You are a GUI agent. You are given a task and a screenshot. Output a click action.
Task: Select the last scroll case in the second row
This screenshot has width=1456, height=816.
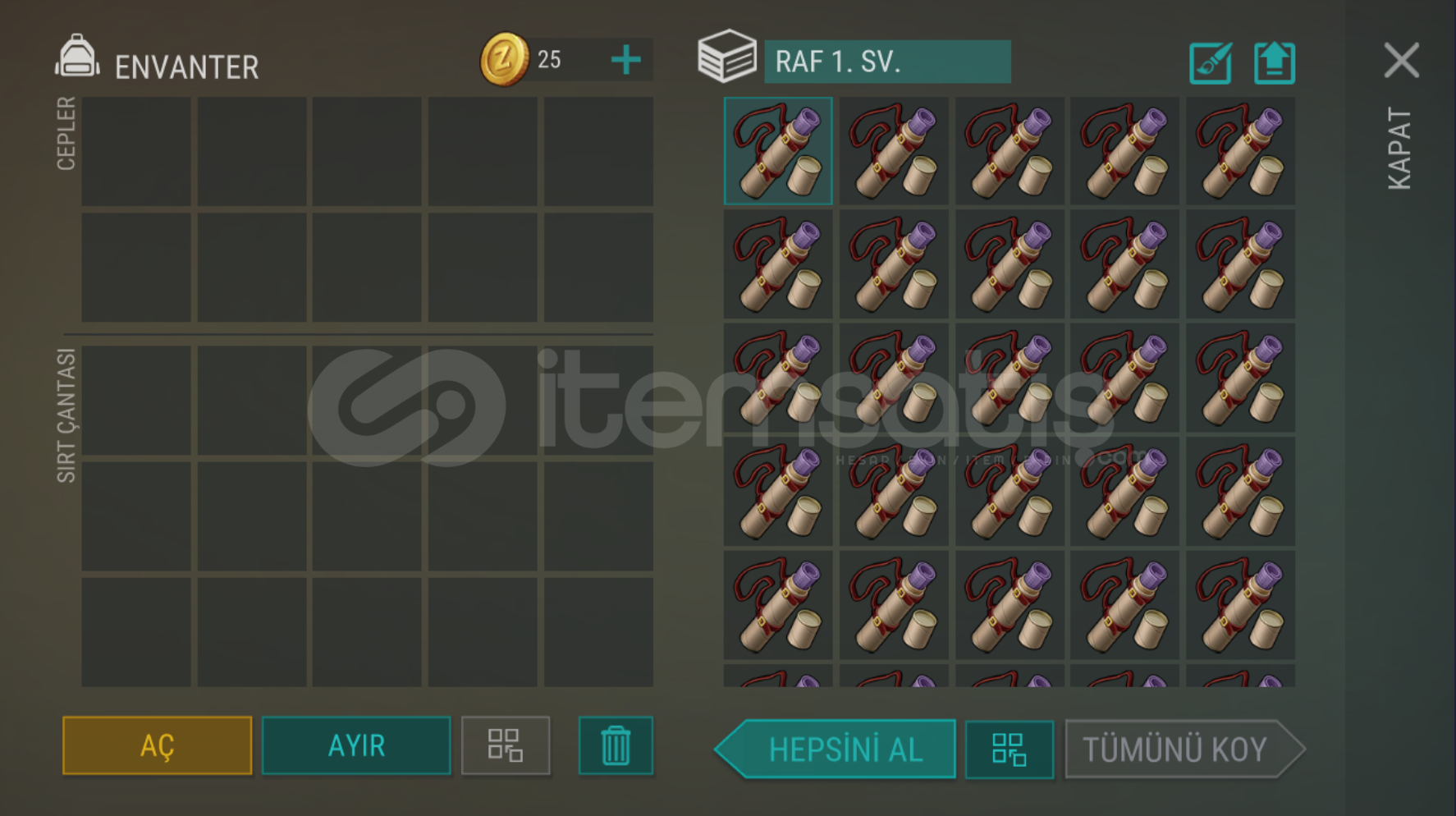click(x=1240, y=264)
